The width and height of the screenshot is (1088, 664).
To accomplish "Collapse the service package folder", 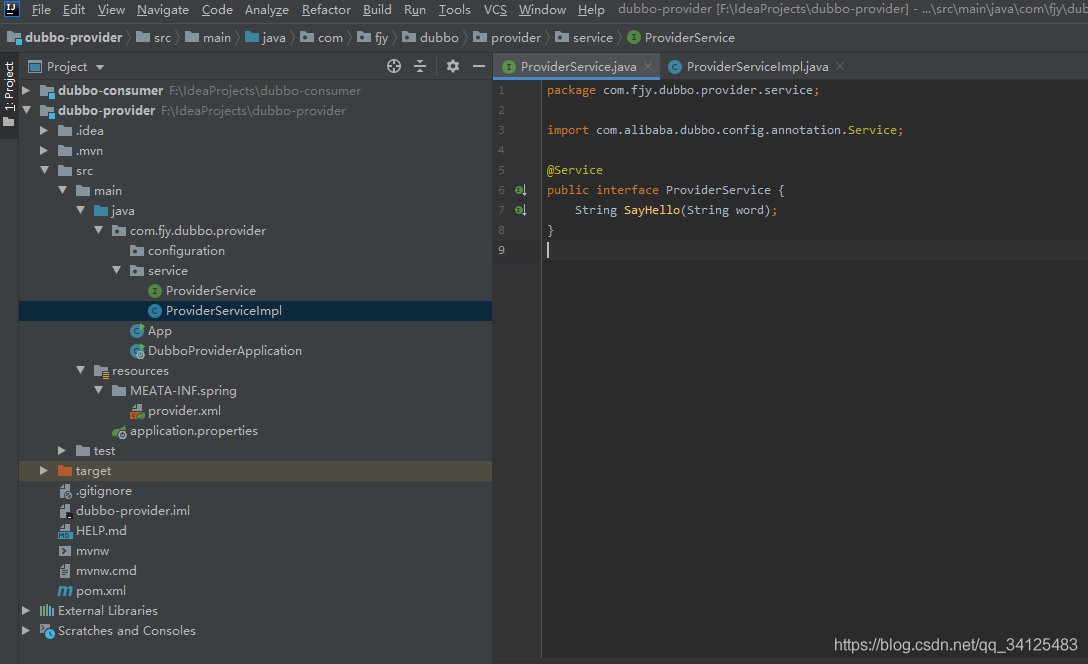I will coord(116,271).
